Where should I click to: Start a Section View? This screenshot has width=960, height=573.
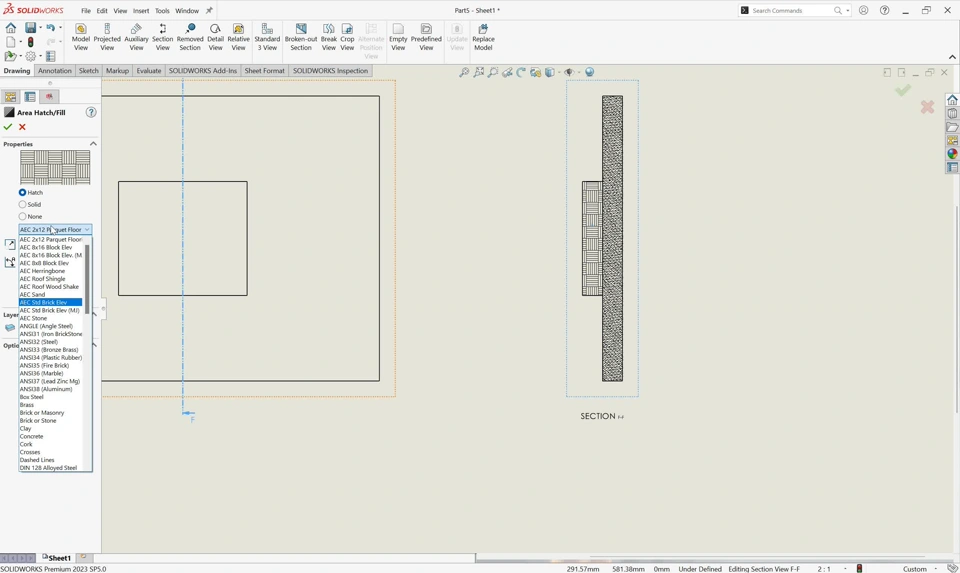tap(162, 37)
